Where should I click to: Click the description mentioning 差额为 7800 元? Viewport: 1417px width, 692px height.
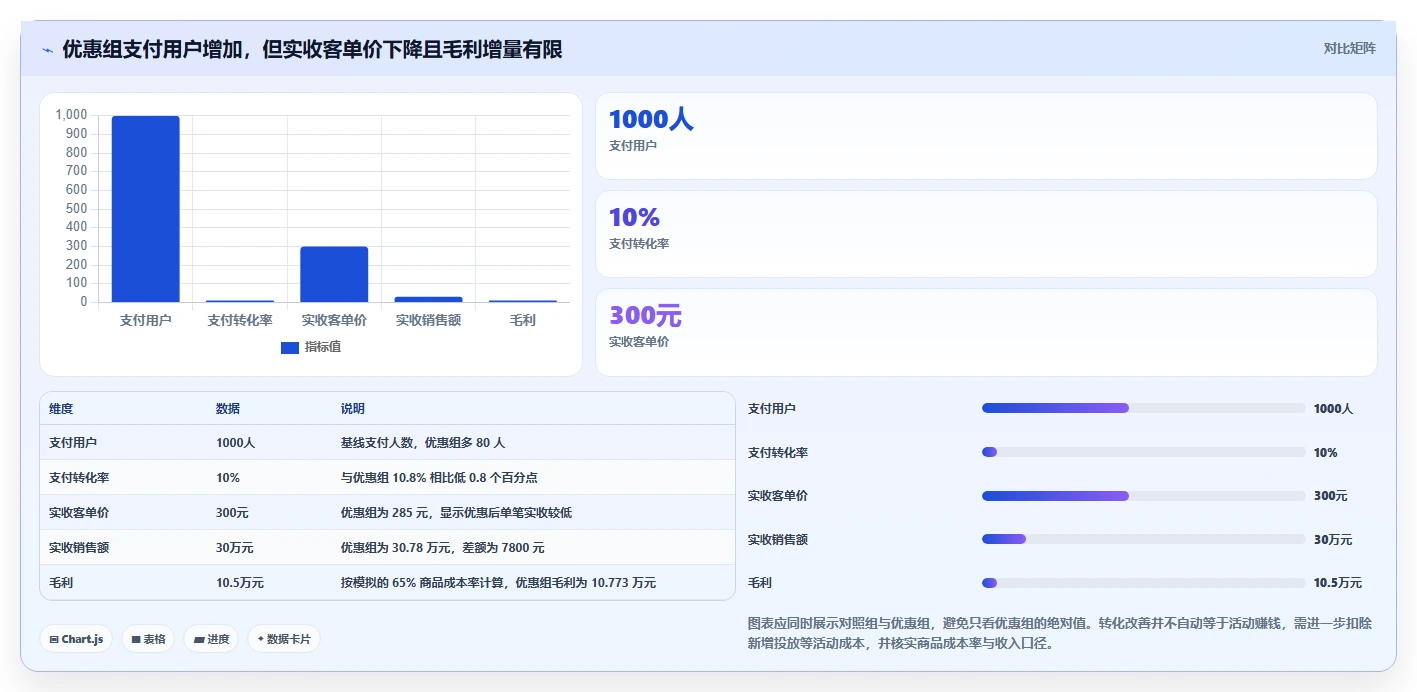443,547
